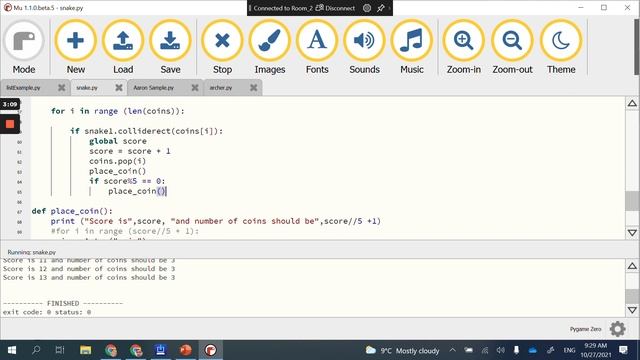Open PowerPoint from the taskbar

186,350
